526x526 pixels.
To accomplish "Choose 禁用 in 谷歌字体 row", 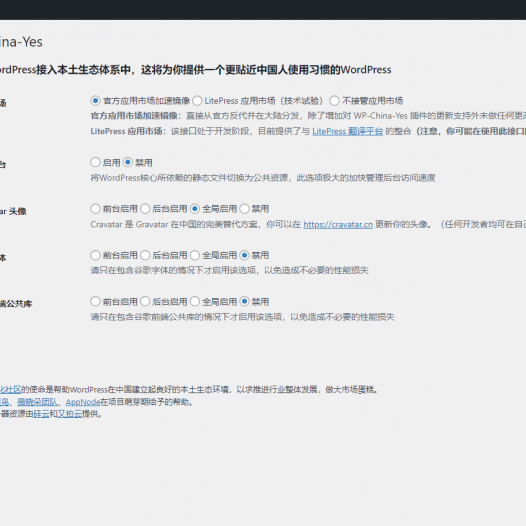I will coord(245,255).
